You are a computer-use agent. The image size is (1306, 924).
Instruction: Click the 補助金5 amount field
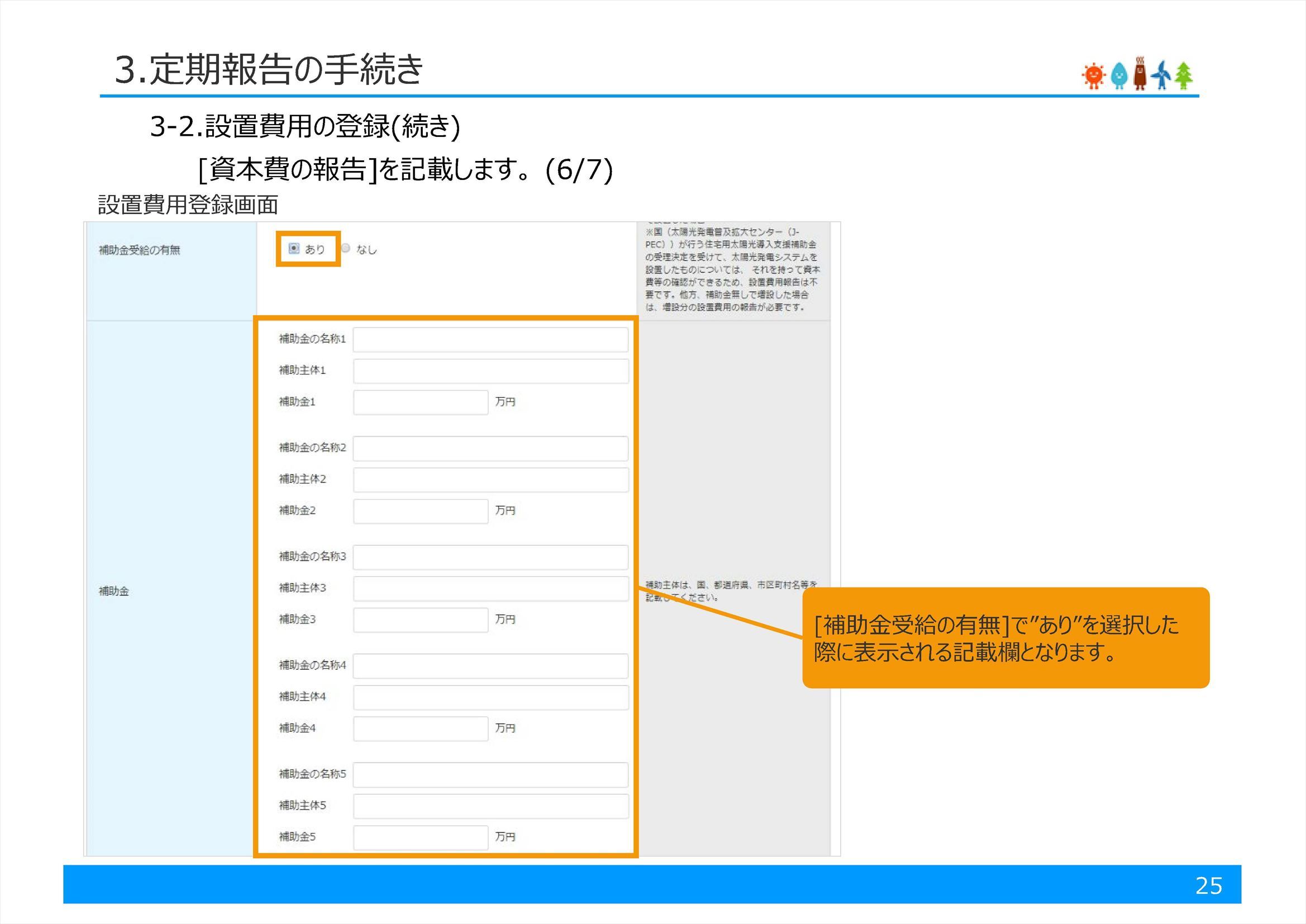coord(421,837)
